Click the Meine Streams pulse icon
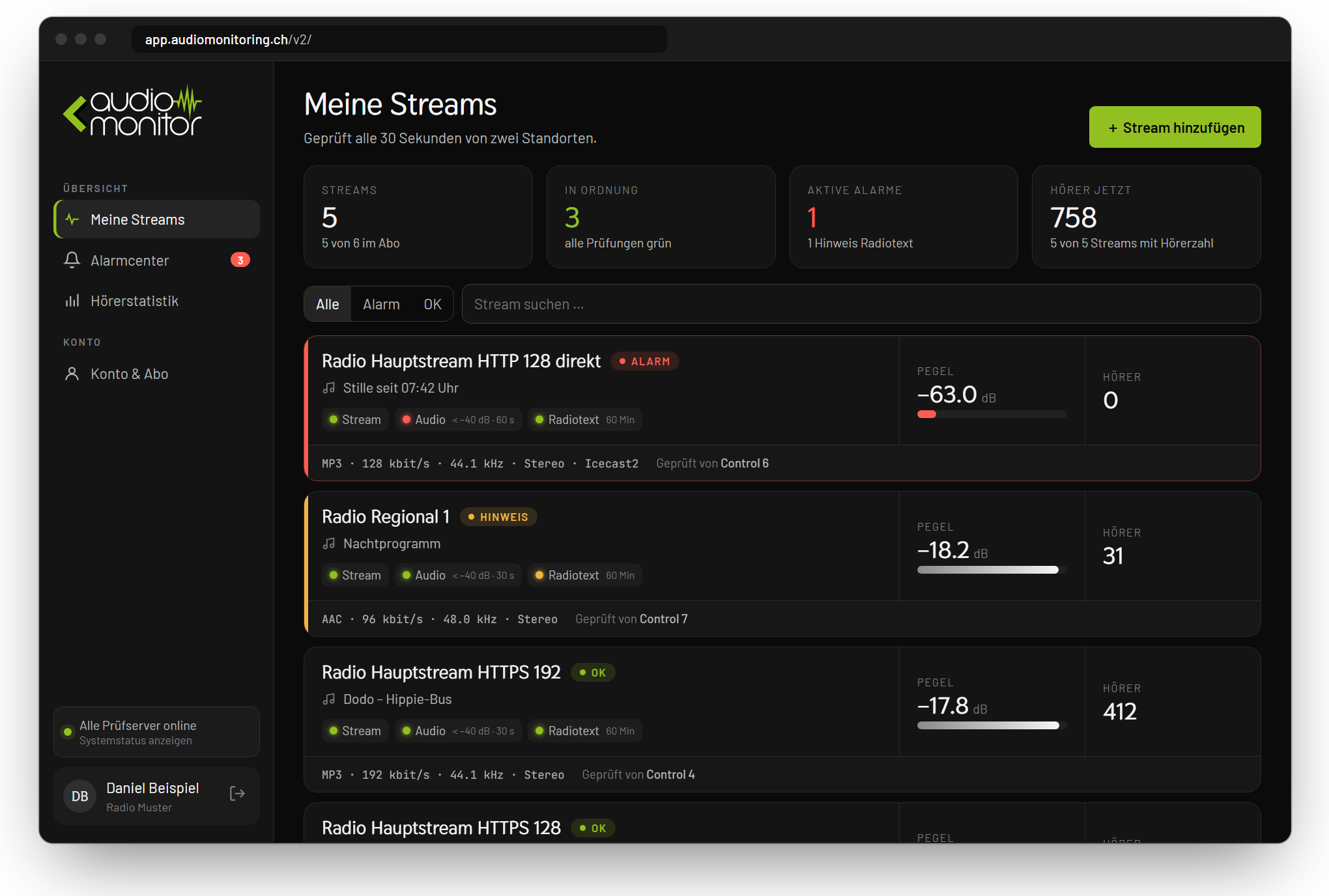 pyautogui.click(x=72, y=219)
